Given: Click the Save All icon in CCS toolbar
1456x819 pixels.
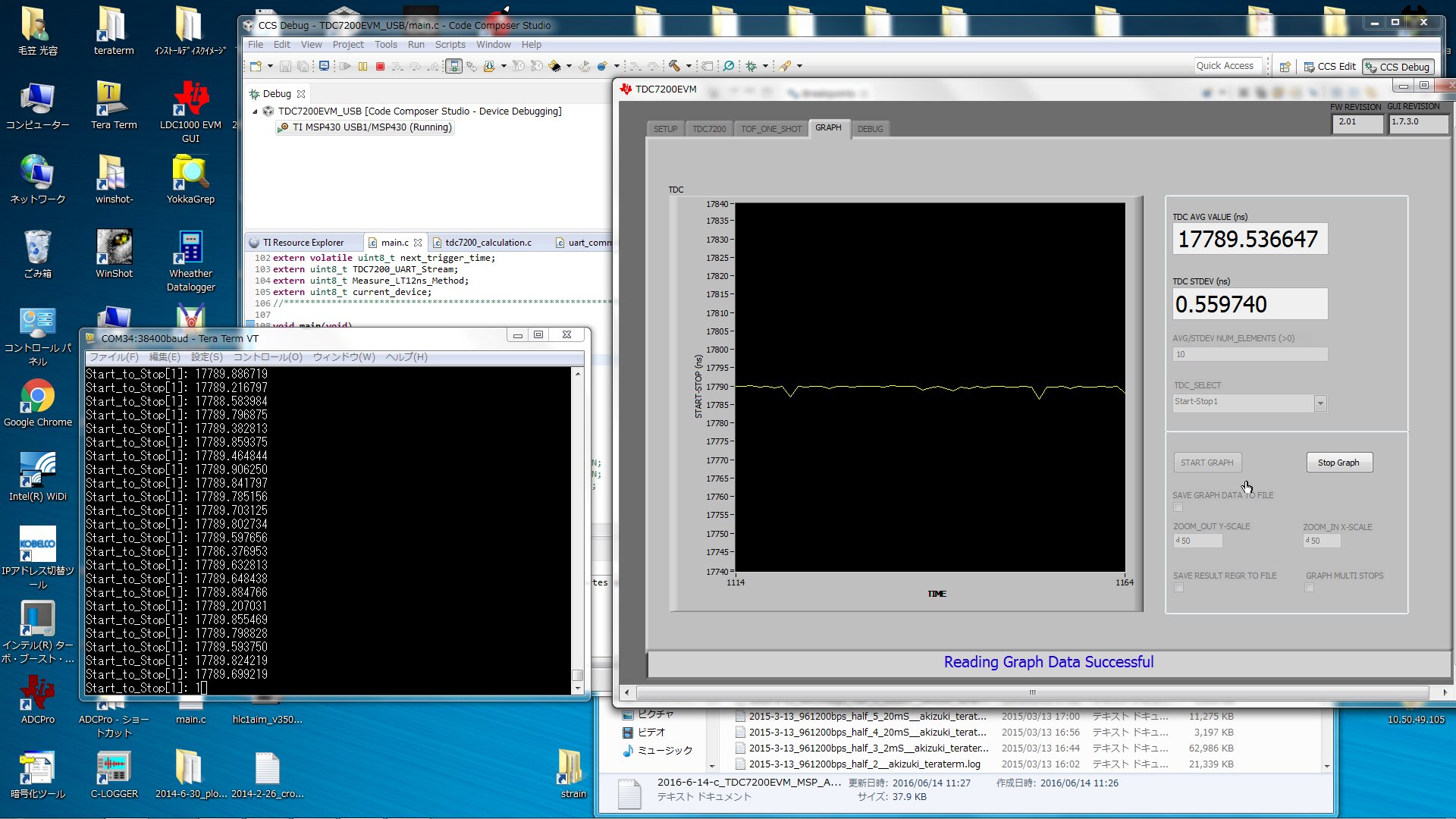Looking at the screenshot, I should coord(303,66).
